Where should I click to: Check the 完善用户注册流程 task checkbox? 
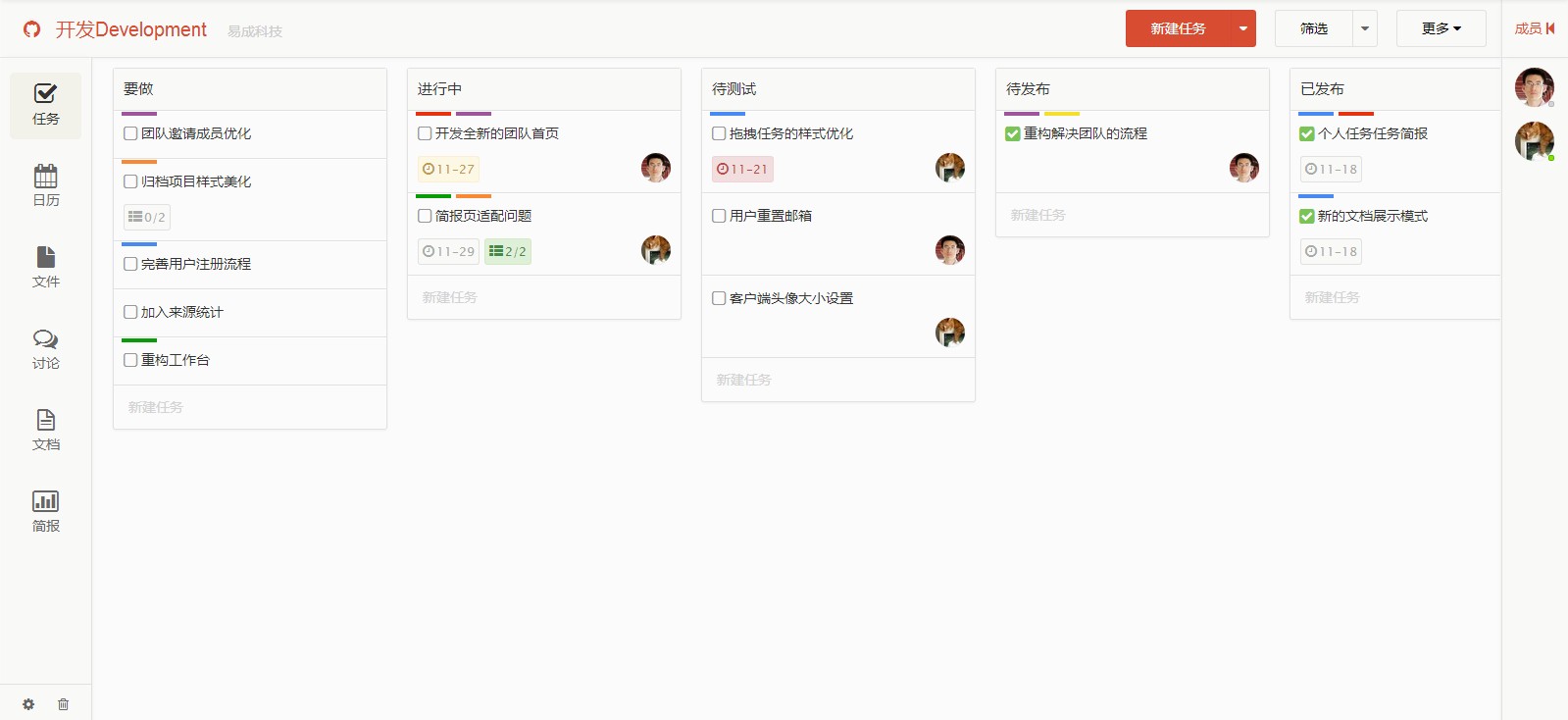click(130, 264)
